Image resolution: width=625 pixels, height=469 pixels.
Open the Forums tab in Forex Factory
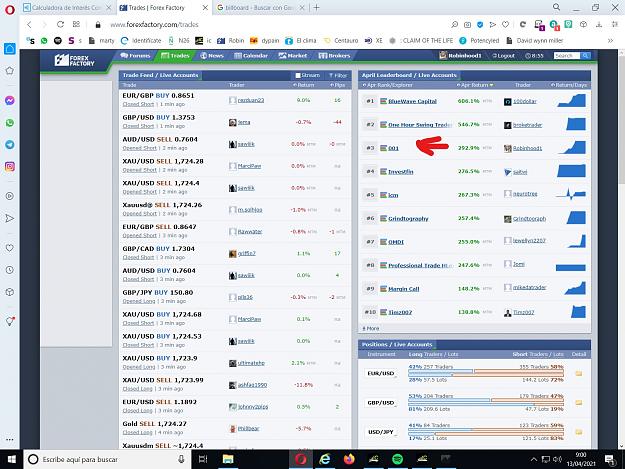(x=135, y=55)
